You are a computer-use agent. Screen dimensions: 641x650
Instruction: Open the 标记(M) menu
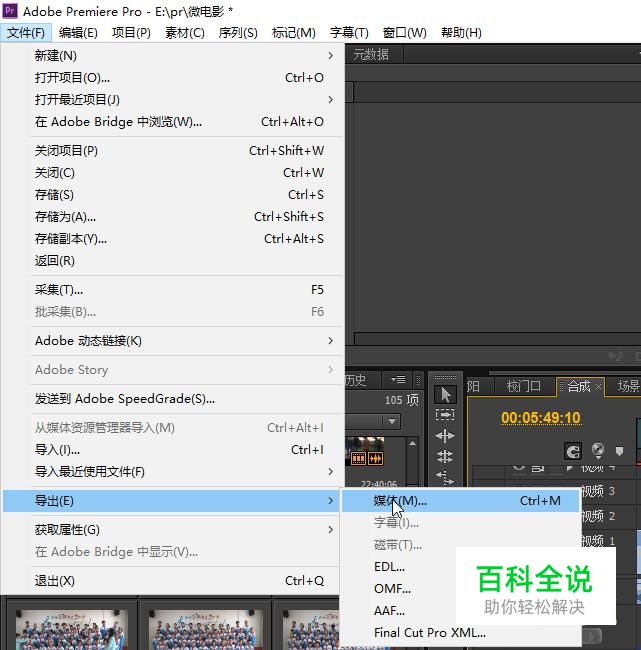pyautogui.click(x=294, y=32)
